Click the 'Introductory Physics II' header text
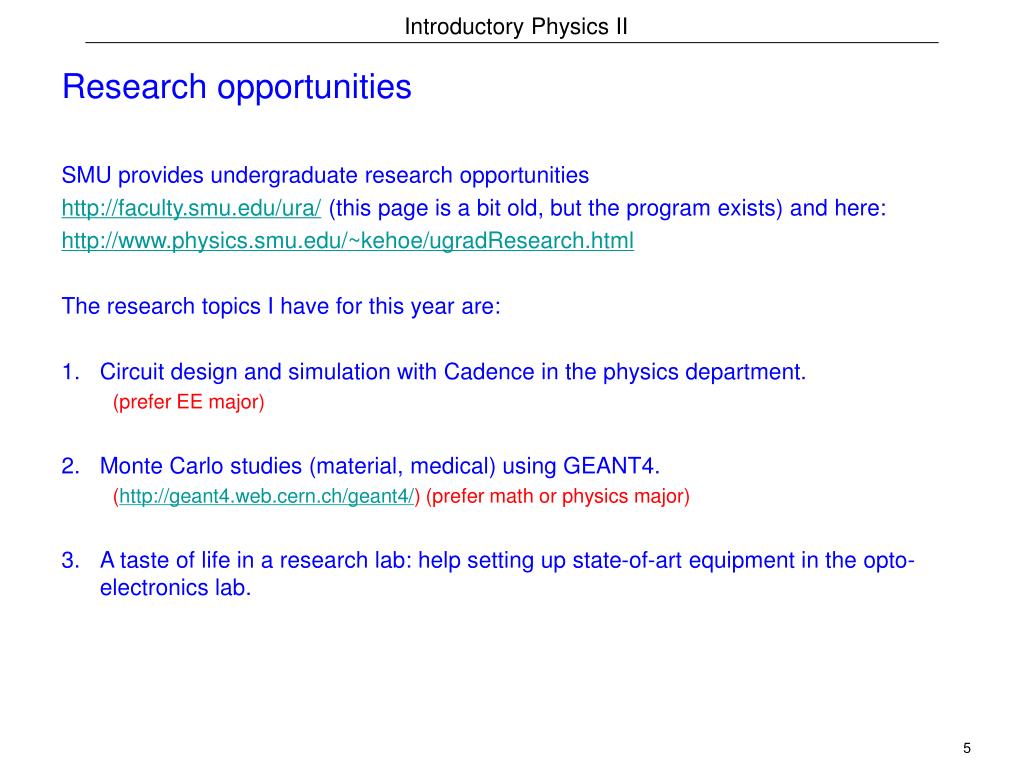The height and width of the screenshot is (768, 1024). (x=516, y=27)
